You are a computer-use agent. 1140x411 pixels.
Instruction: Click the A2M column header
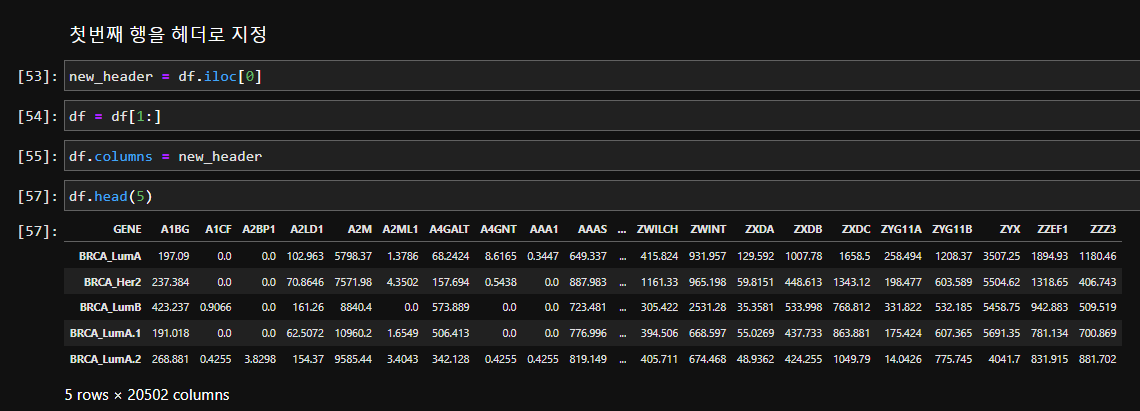pos(360,229)
